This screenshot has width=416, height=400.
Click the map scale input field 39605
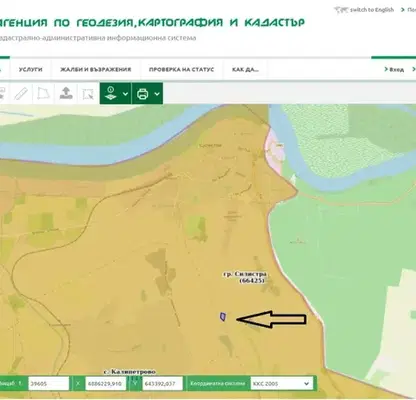49,383
